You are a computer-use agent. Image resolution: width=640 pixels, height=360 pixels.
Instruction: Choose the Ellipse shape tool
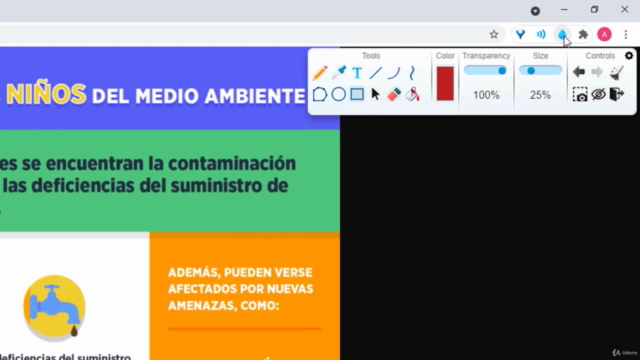coord(338,94)
